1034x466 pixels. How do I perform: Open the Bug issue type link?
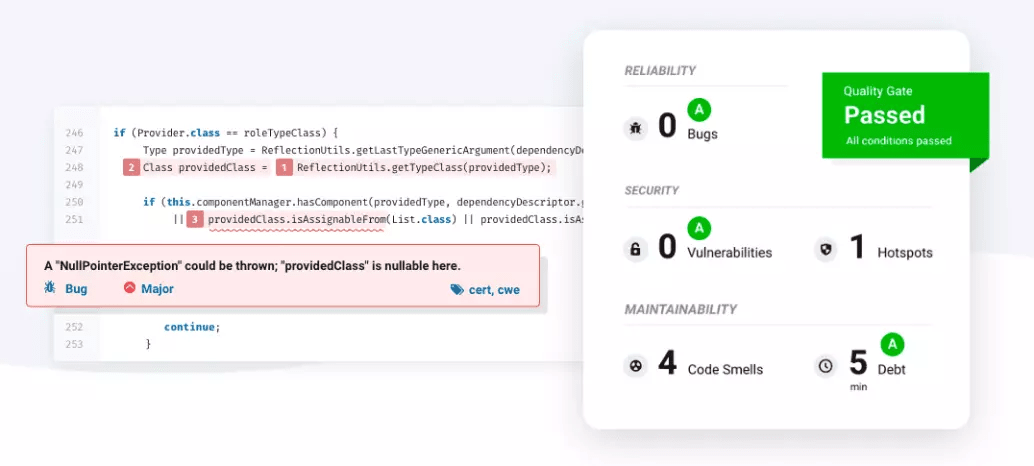76,289
